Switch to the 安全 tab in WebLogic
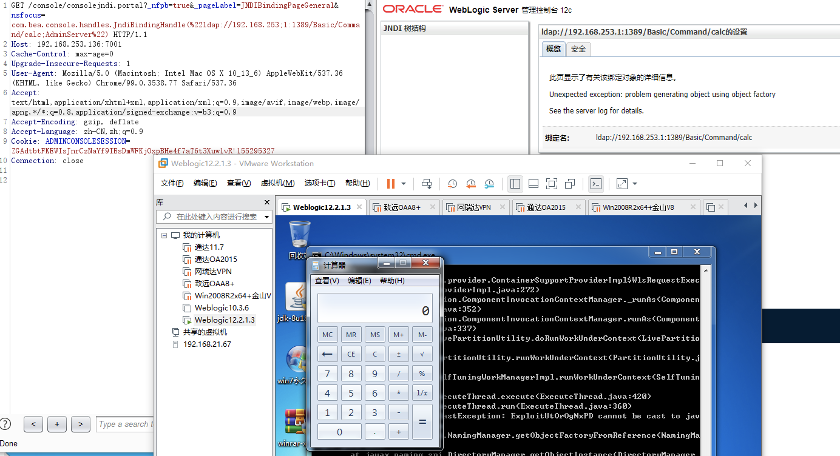Image resolution: width=840 pixels, height=456 pixels. [x=579, y=48]
